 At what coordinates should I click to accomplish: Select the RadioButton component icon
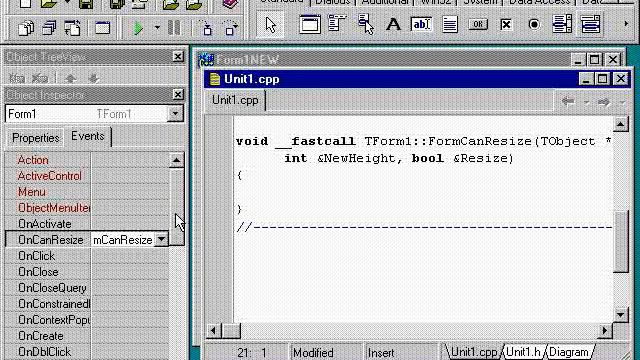534,24
